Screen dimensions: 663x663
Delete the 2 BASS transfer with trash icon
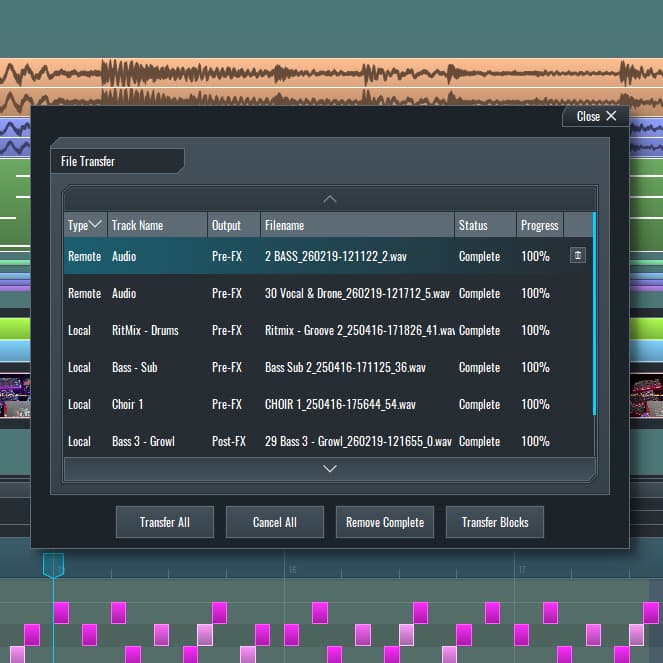(x=578, y=255)
